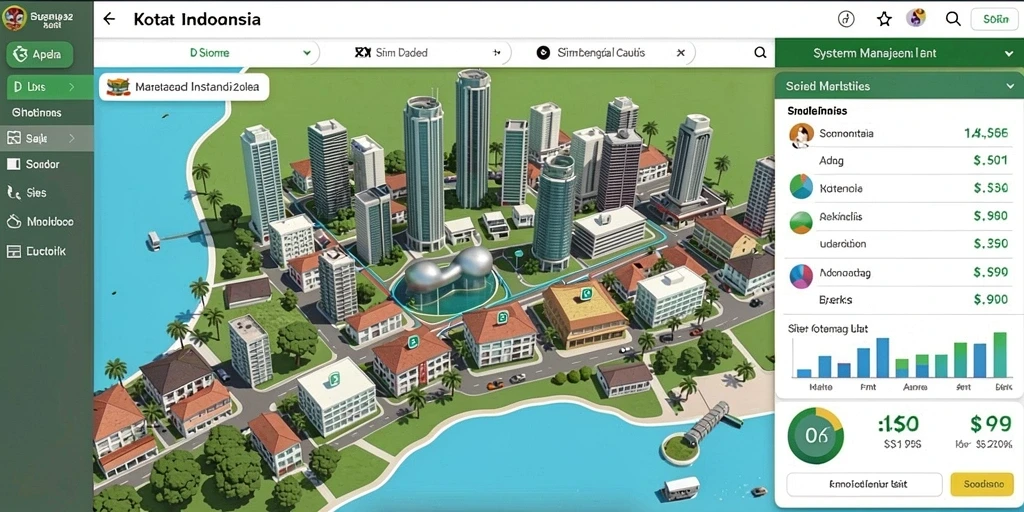The image size is (1024, 512).
Task: Click the Sondor sidebar icon
Action: point(14,165)
